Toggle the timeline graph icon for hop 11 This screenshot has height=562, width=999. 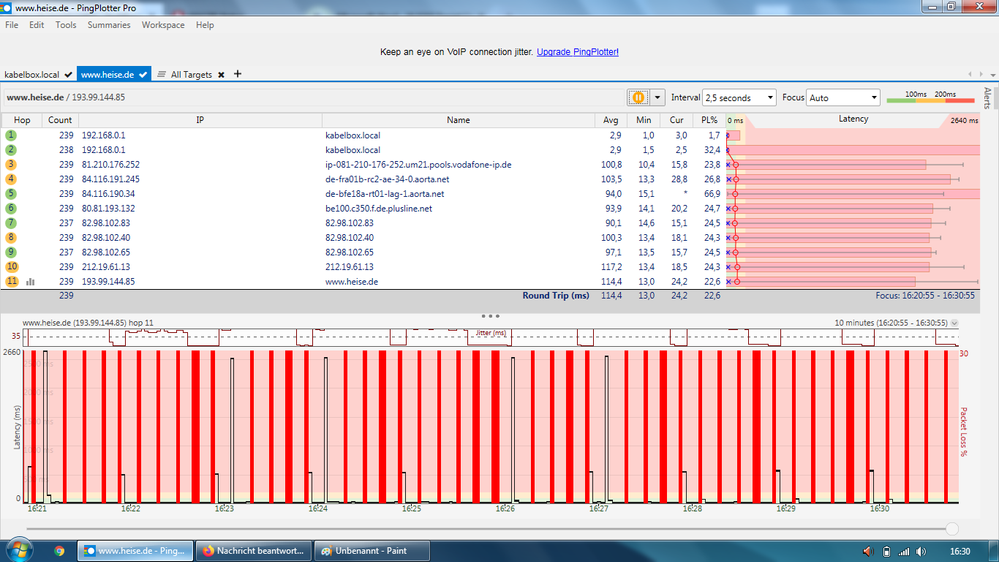coord(31,282)
